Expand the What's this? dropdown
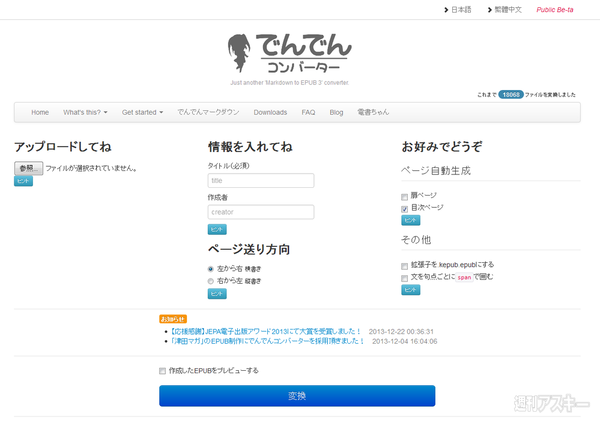The width and height of the screenshot is (600, 423). (x=85, y=112)
